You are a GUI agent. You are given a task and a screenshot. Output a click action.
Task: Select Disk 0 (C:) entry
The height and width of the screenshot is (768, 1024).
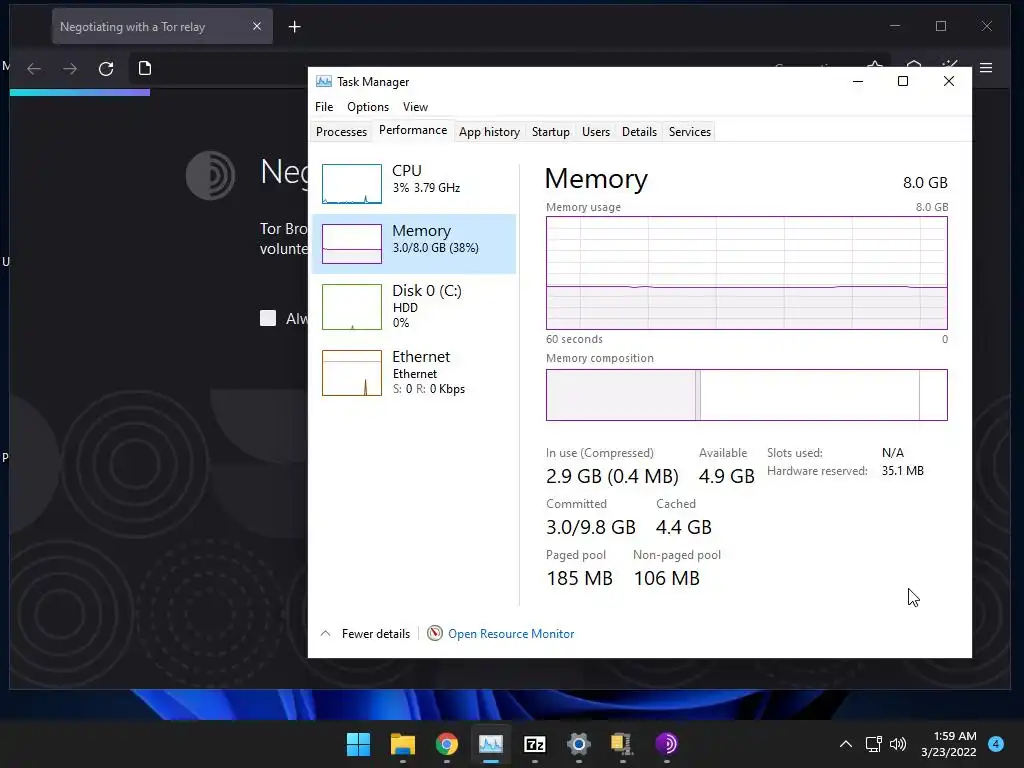pos(414,306)
